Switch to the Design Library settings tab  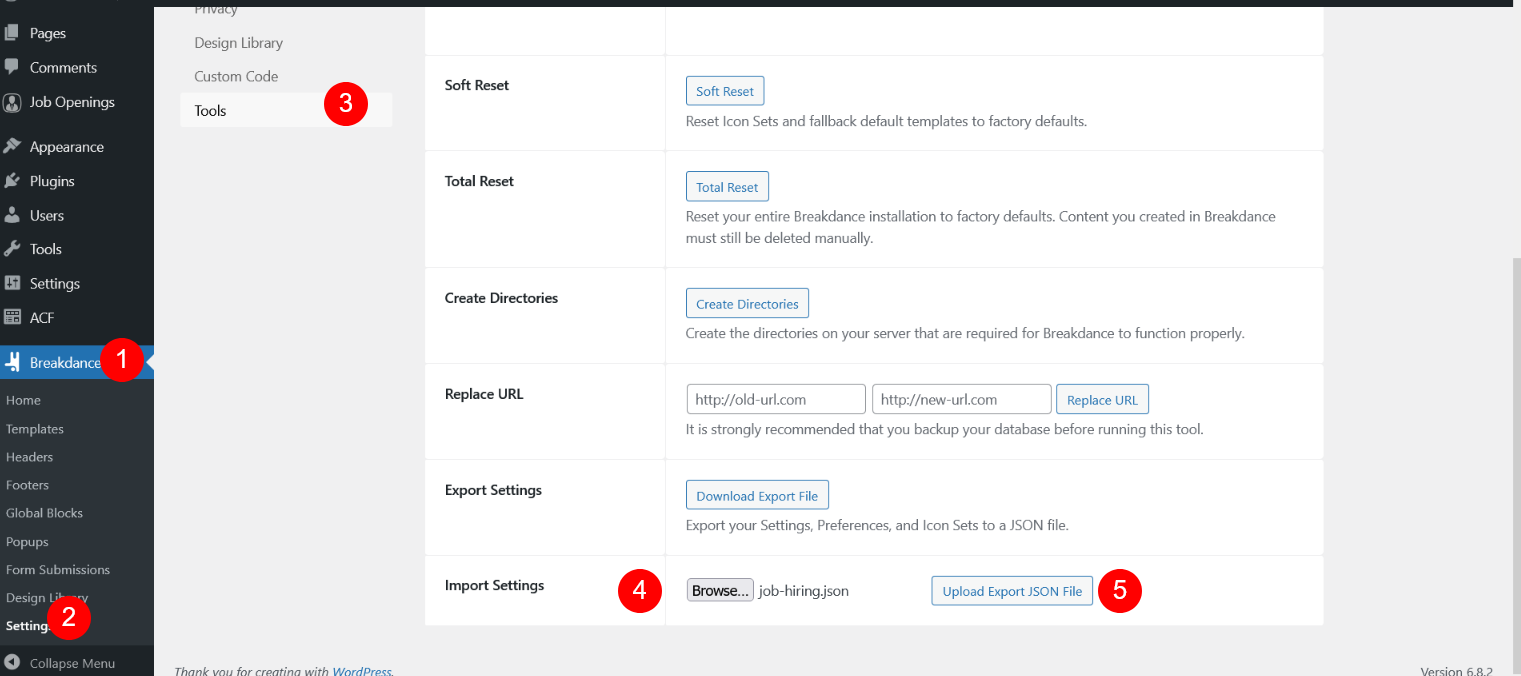point(239,43)
